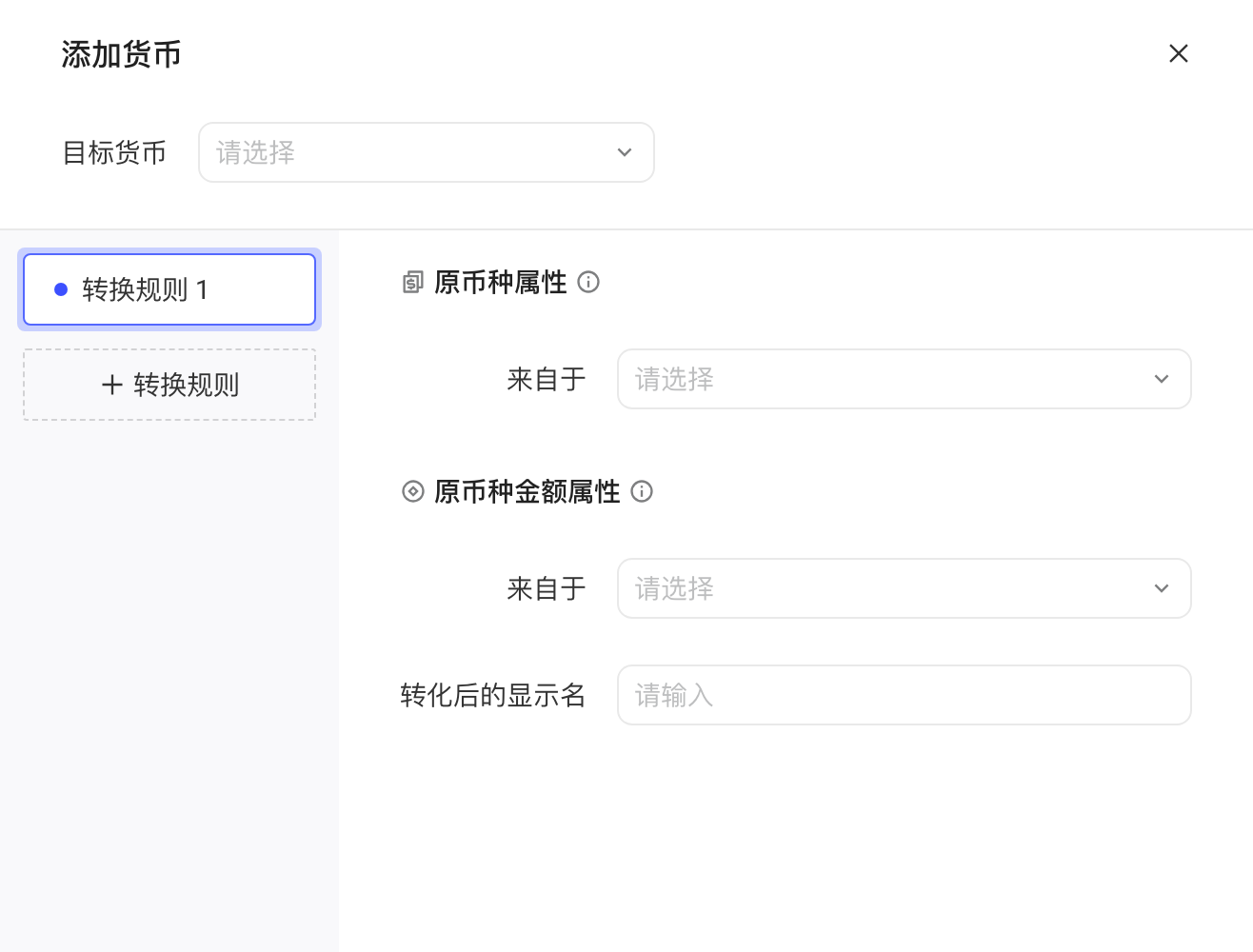Close the 添加货币 dialog

[1179, 53]
